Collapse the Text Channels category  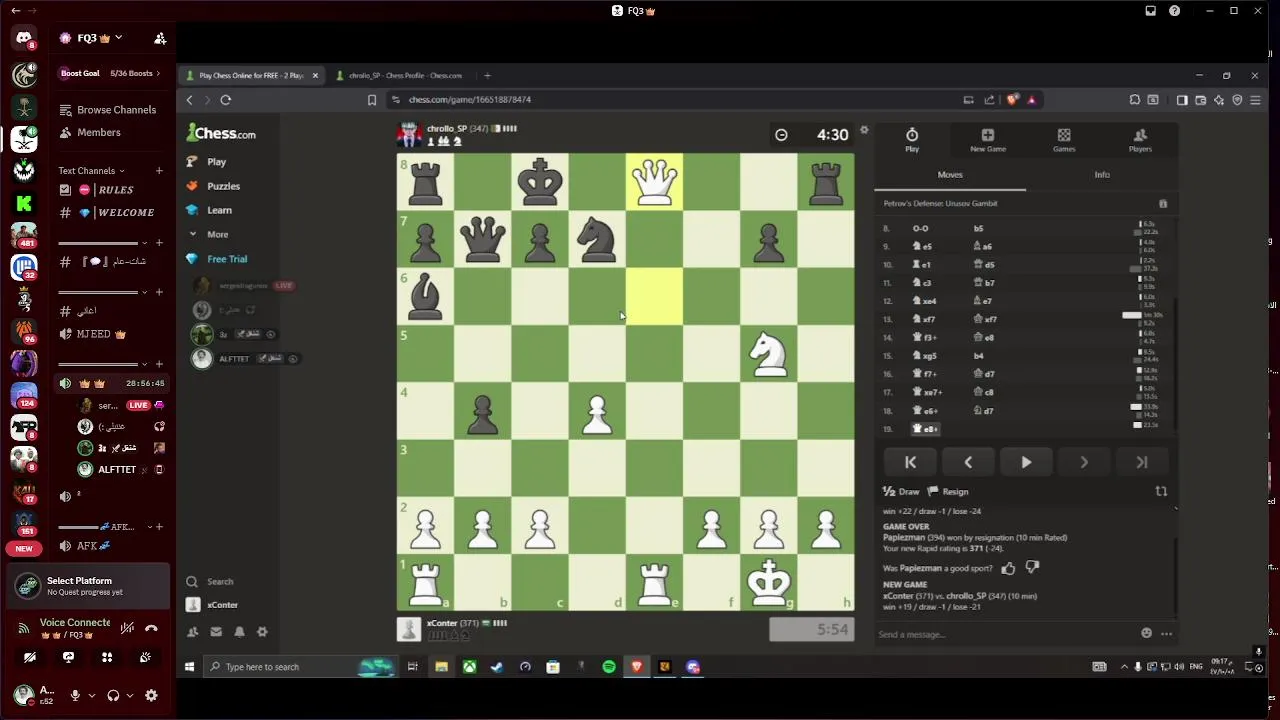pos(92,171)
